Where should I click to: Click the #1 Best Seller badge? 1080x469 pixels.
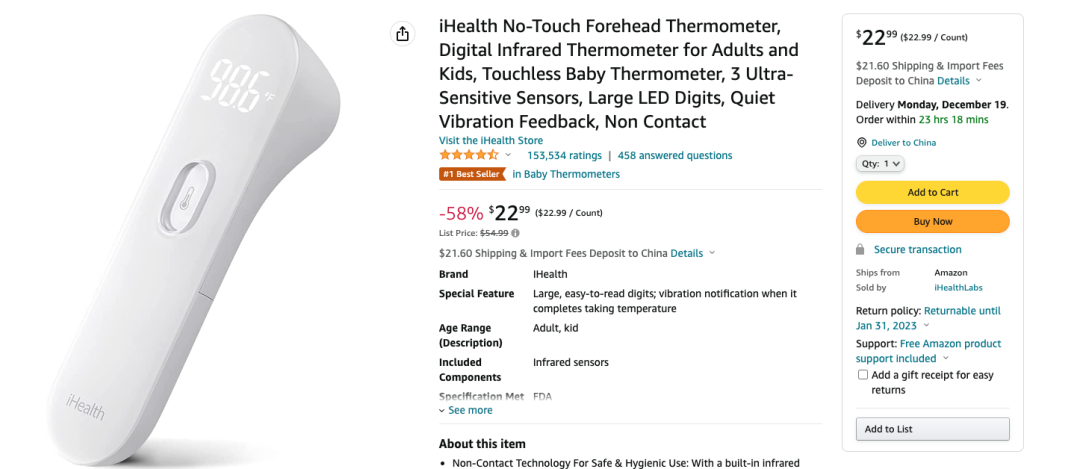pyautogui.click(x=472, y=174)
